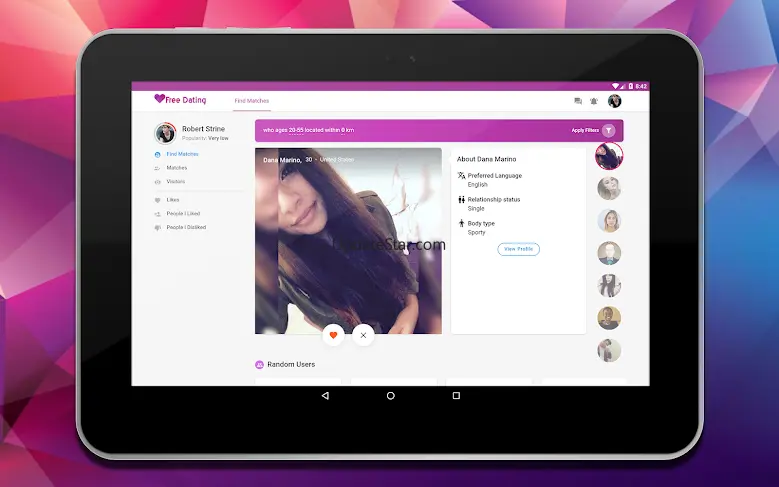
Task: Select the man in suit thumbnail
Action: 609,253
